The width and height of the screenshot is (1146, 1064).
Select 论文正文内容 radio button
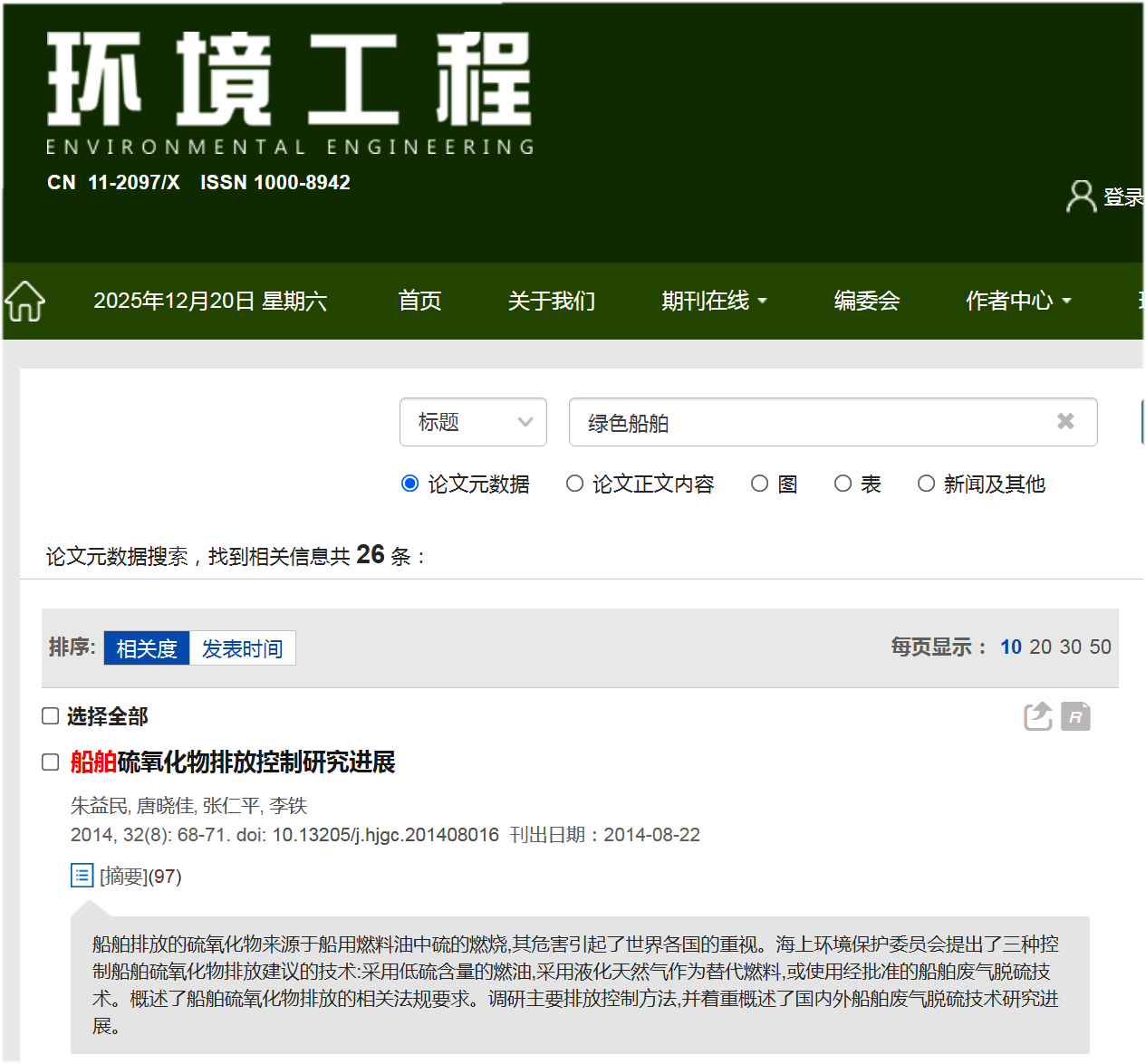[x=574, y=484]
